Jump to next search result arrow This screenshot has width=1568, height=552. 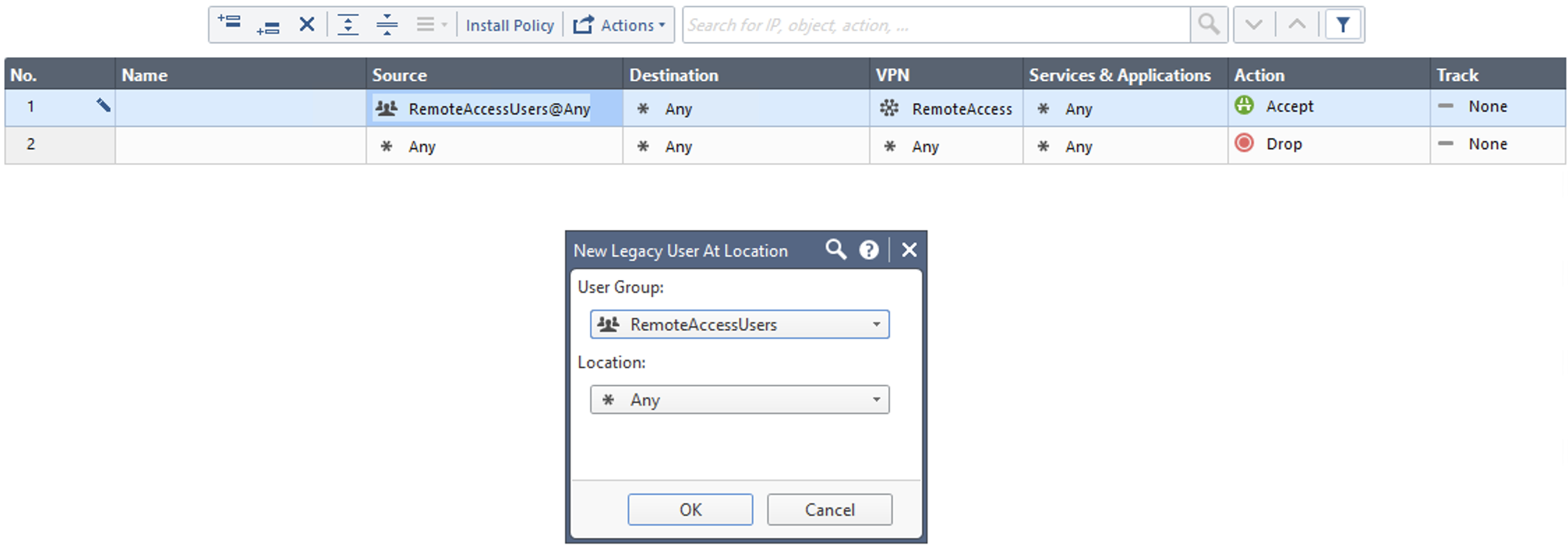click(x=1253, y=25)
